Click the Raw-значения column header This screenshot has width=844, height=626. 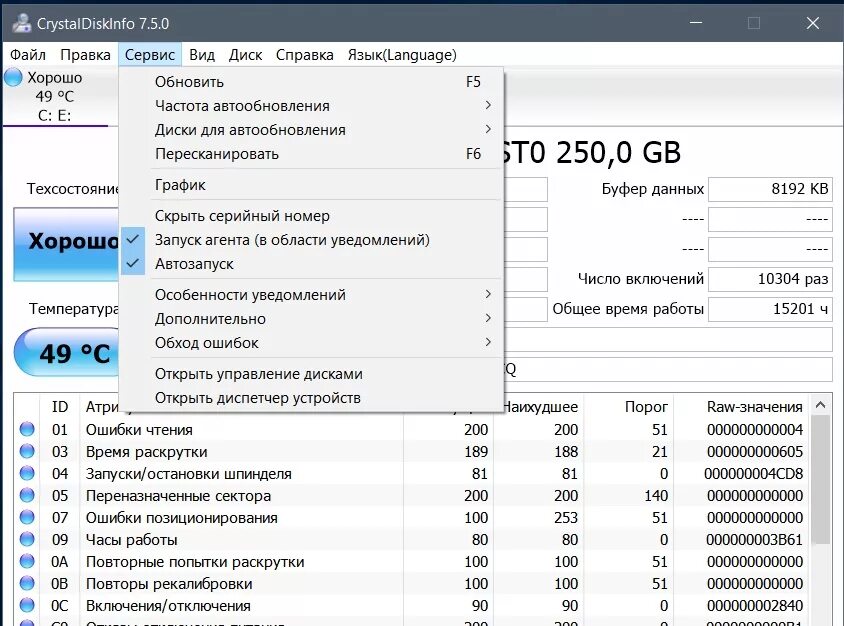tap(754, 407)
